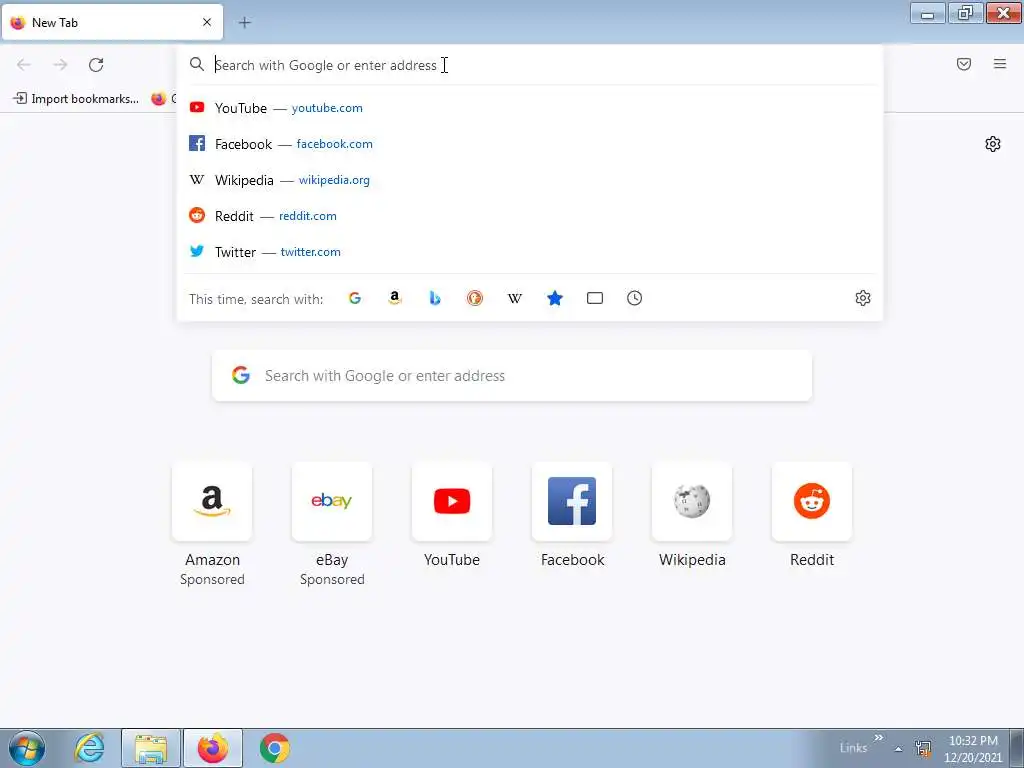Open the Windows Start menu orb
The height and width of the screenshot is (768, 1024).
(27, 748)
